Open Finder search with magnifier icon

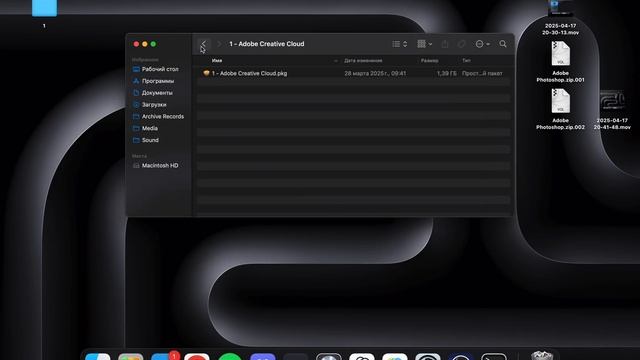pyautogui.click(x=503, y=44)
